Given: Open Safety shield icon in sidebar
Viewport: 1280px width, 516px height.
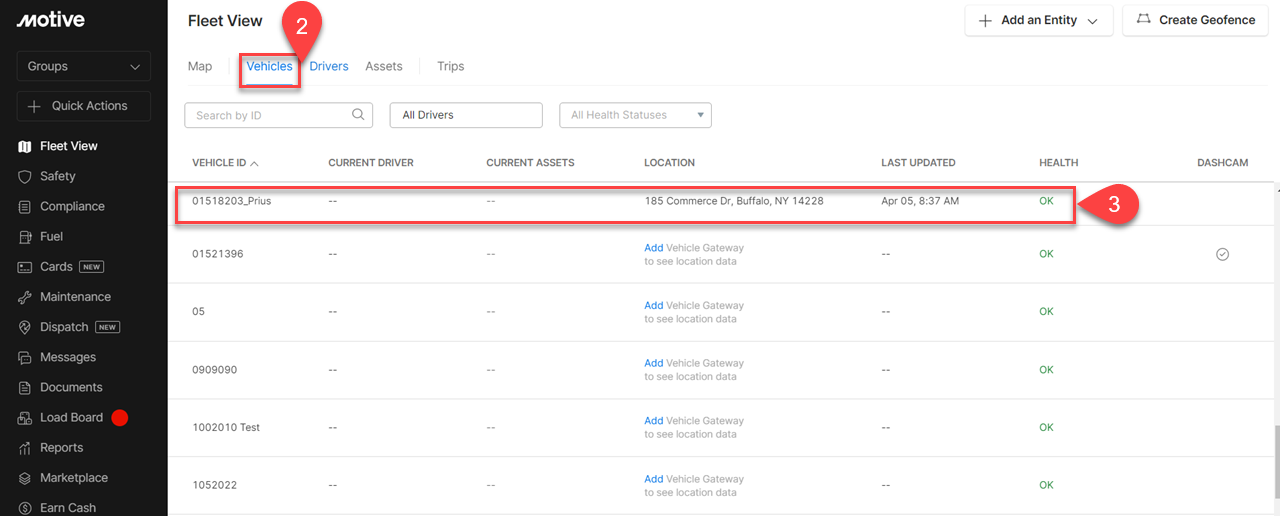Looking at the screenshot, I should click(x=25, y=176).
